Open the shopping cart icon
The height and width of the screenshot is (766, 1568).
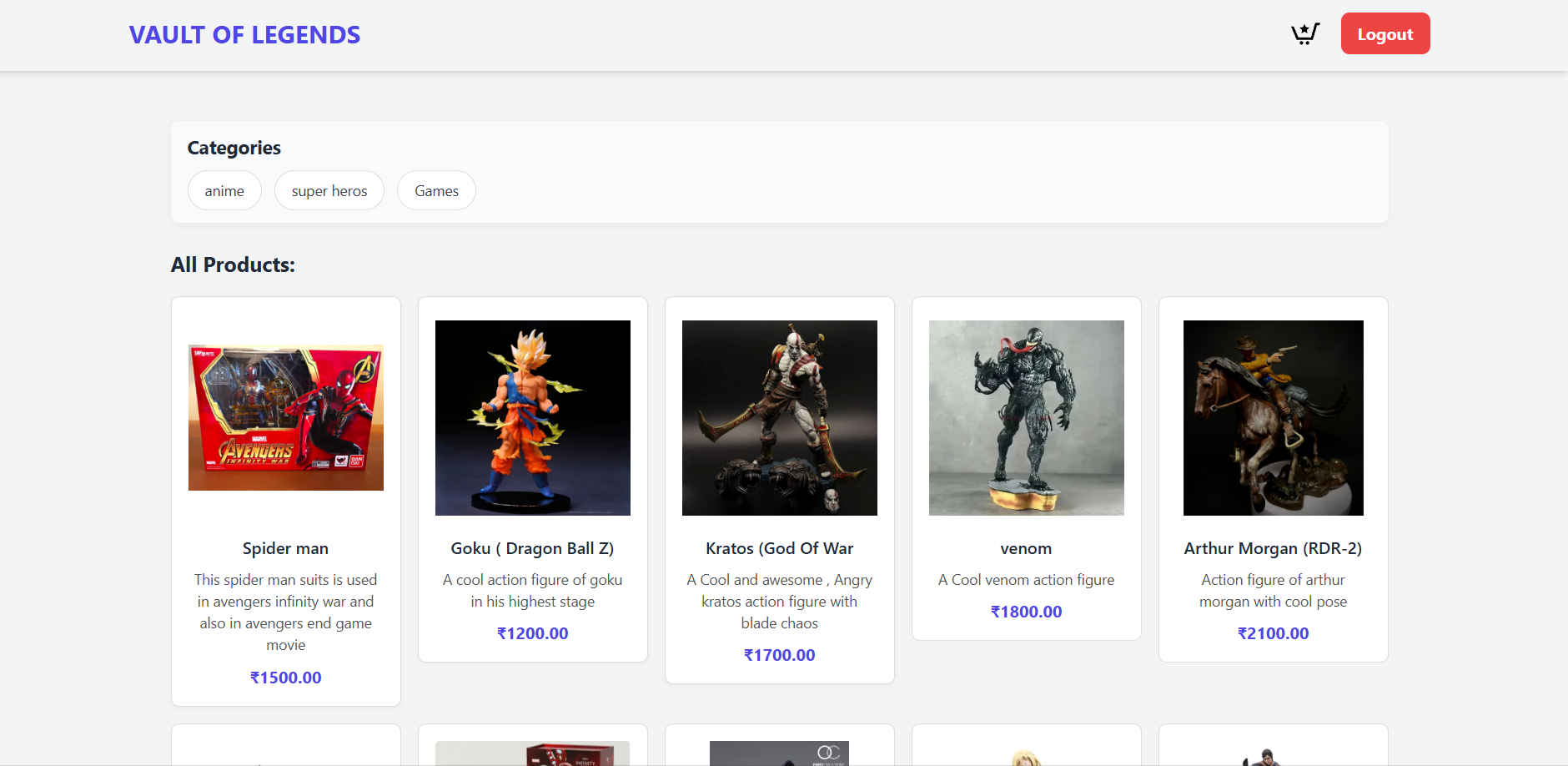click(x=1304, y=34)
